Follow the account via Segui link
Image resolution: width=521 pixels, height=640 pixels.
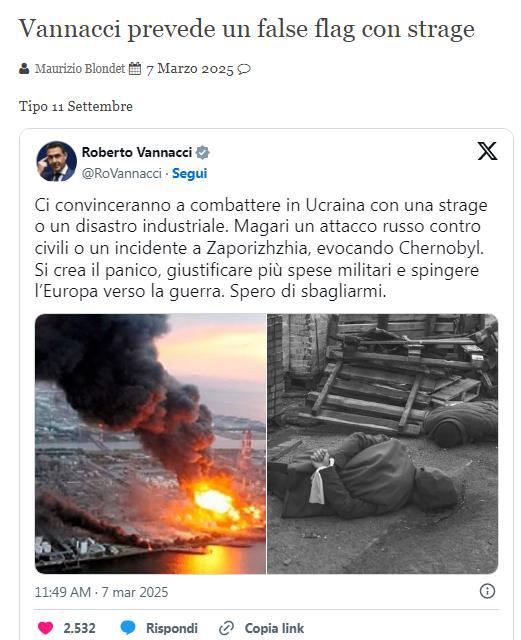pyautogui.click(x=189, y=173)
